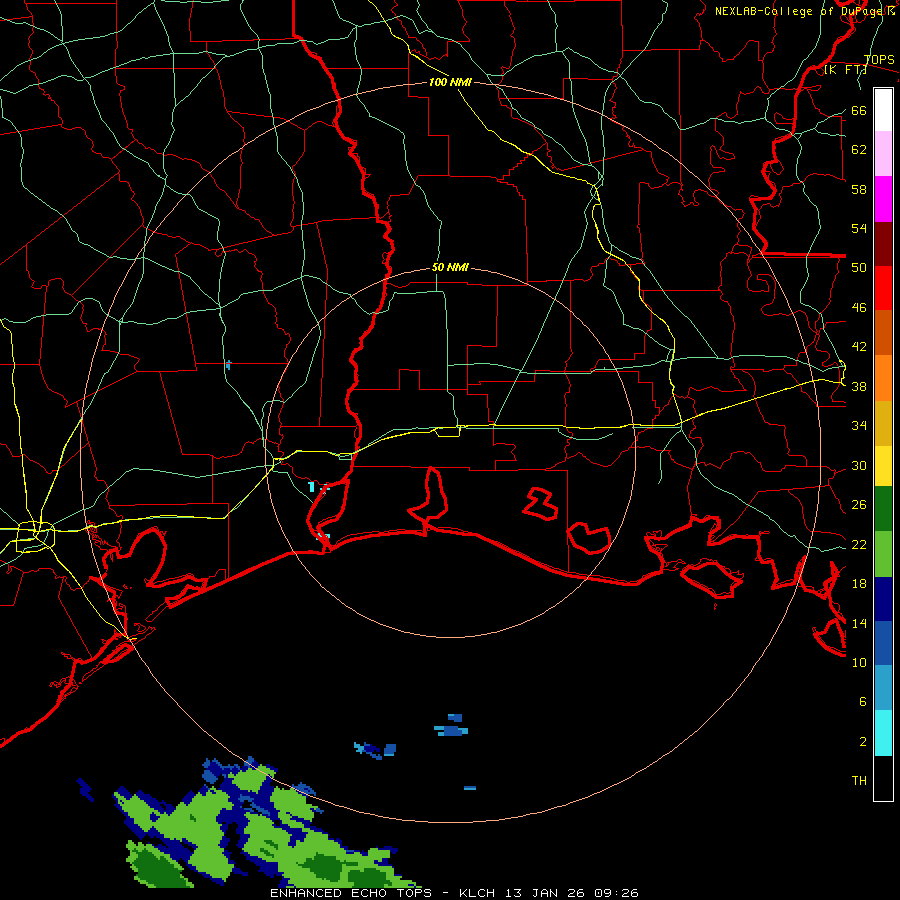Click the light blue 14 K FT swatch
The height and width of the screenshot is (900, 900).
click(883, 688)
